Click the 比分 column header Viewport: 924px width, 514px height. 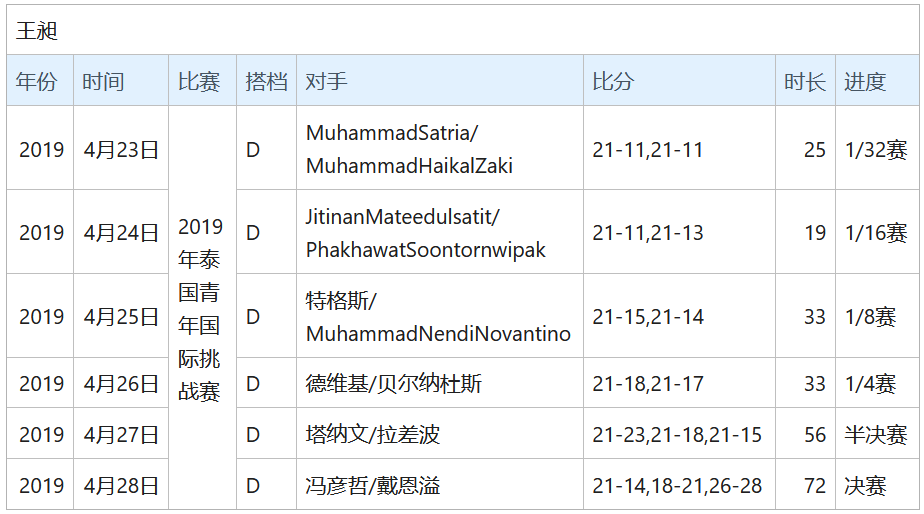click(x=612, y=82)
